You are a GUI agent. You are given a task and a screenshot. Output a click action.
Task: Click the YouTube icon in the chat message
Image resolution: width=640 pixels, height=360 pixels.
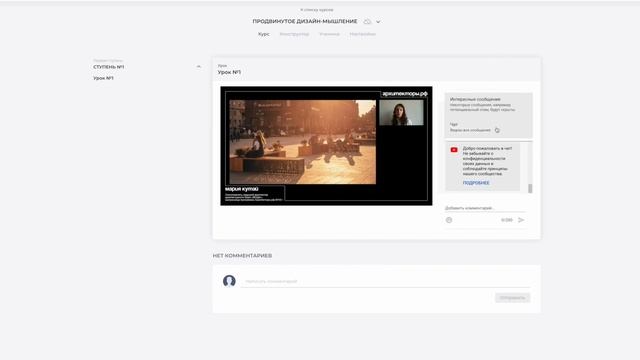tap(454, 150)
